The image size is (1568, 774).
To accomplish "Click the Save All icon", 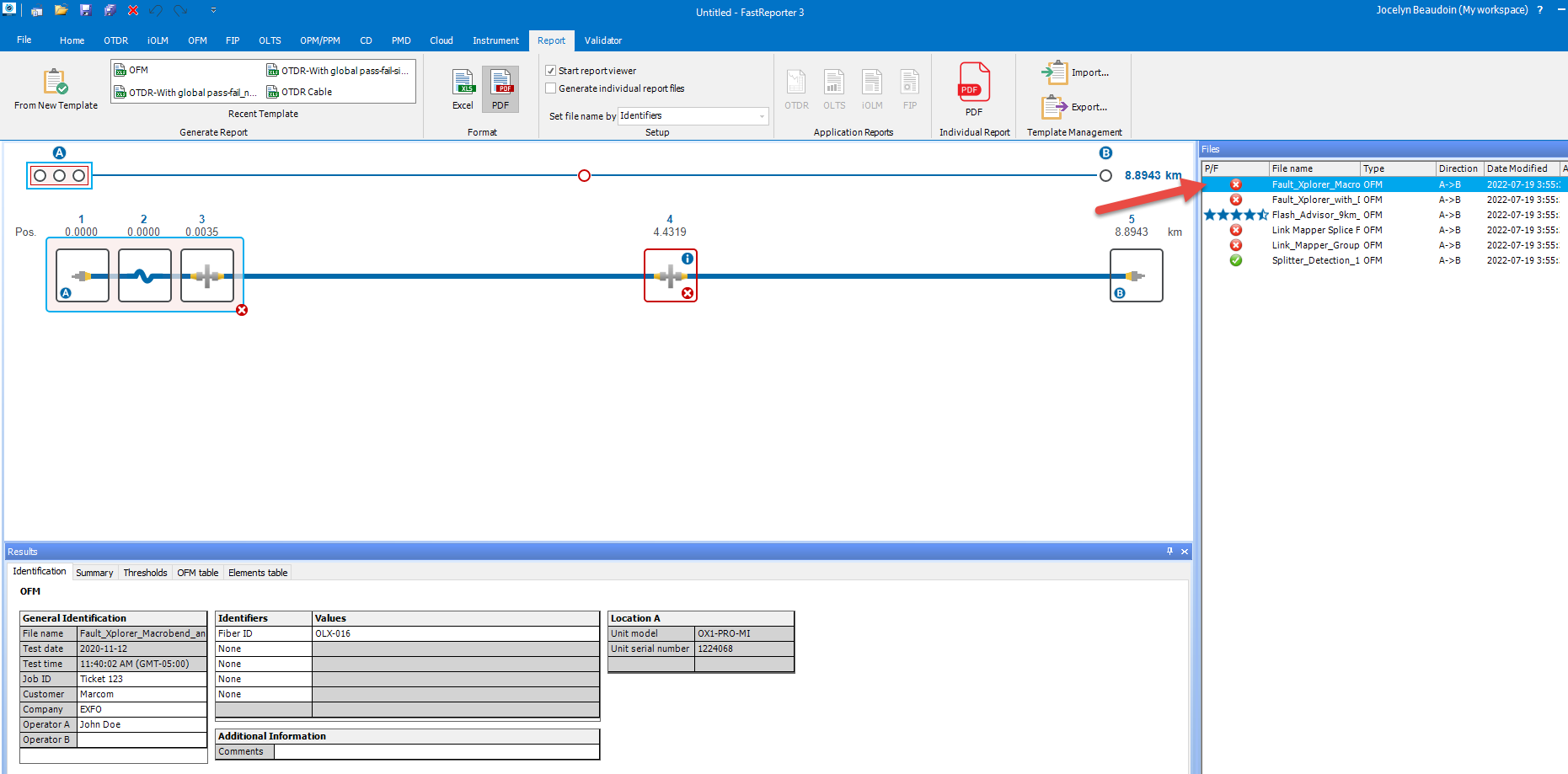I will point(110,10).
